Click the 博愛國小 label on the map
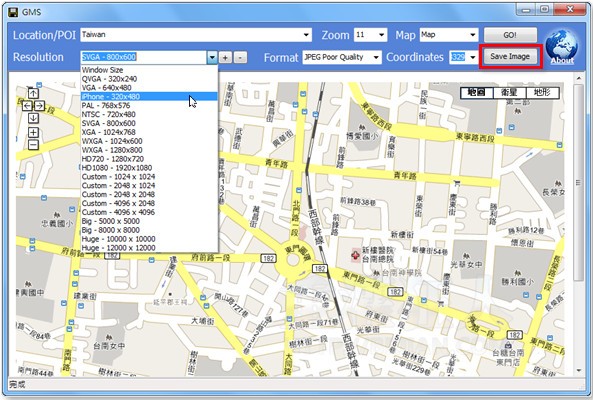Screen dimensions: 593x400 (x=363, y=135)
